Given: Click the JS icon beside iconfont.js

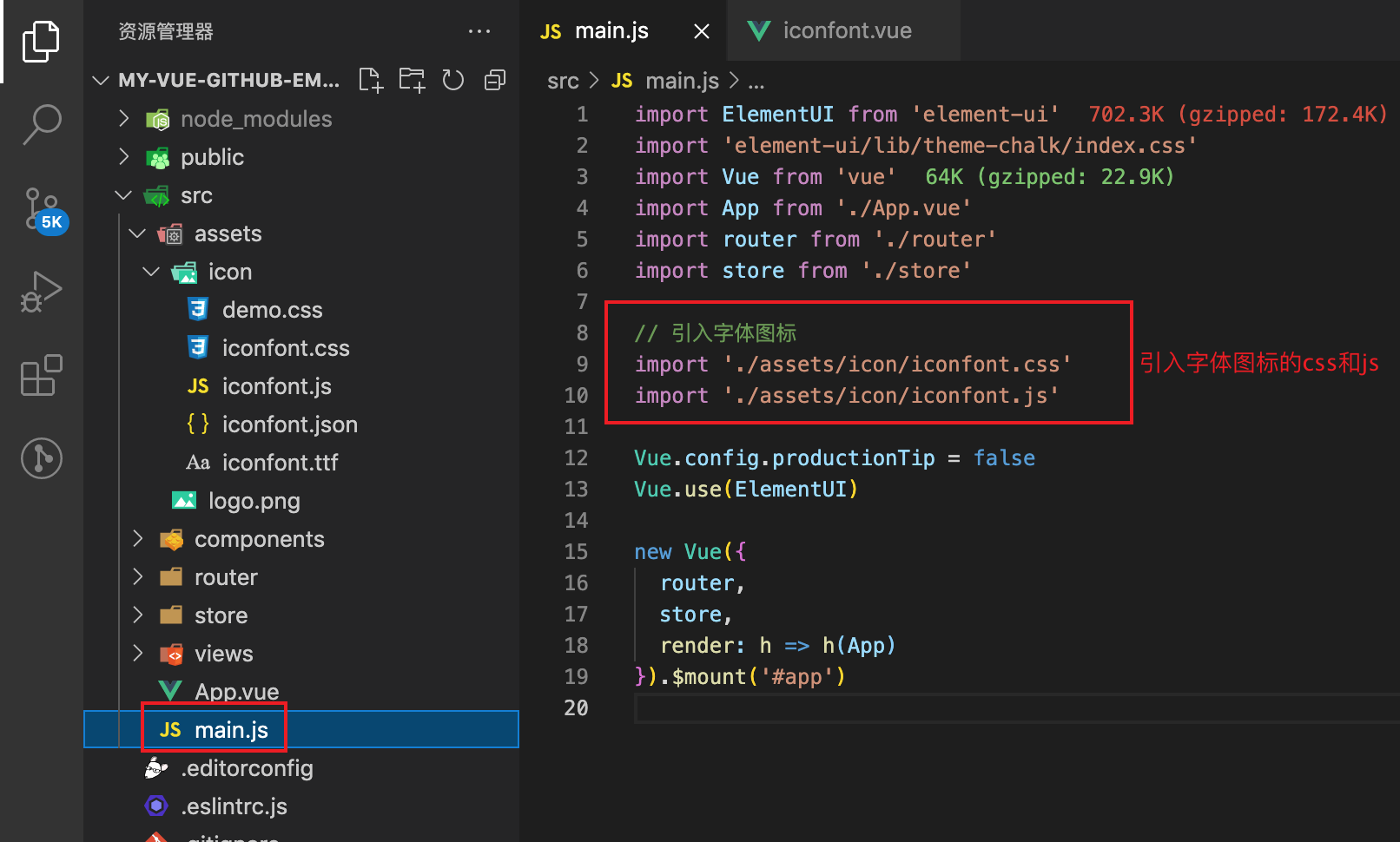Looking at the screenshot, I should click(198, 386).
